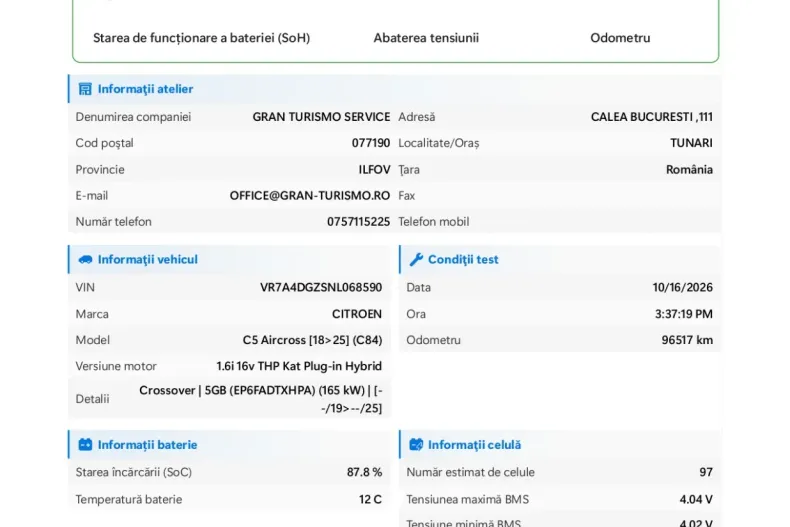The width and height of the screenshot is (790, 527).
Task: Click the Provincie label
Action: [100, 169]
